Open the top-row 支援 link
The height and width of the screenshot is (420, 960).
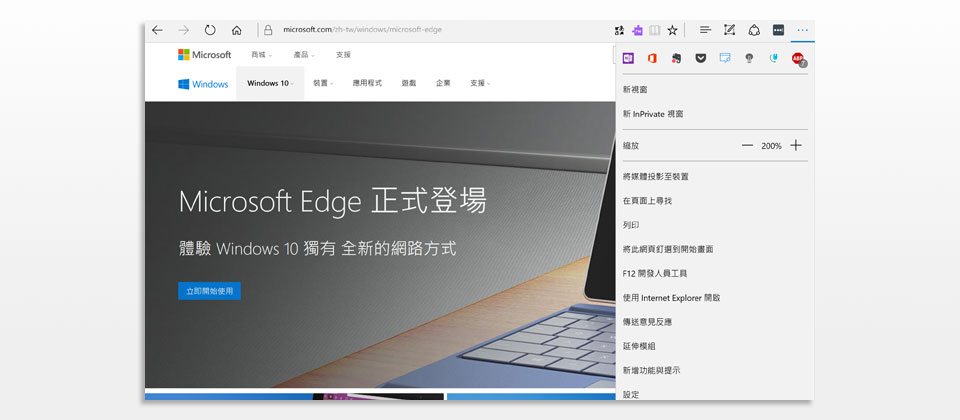click(x=343, y=55)
